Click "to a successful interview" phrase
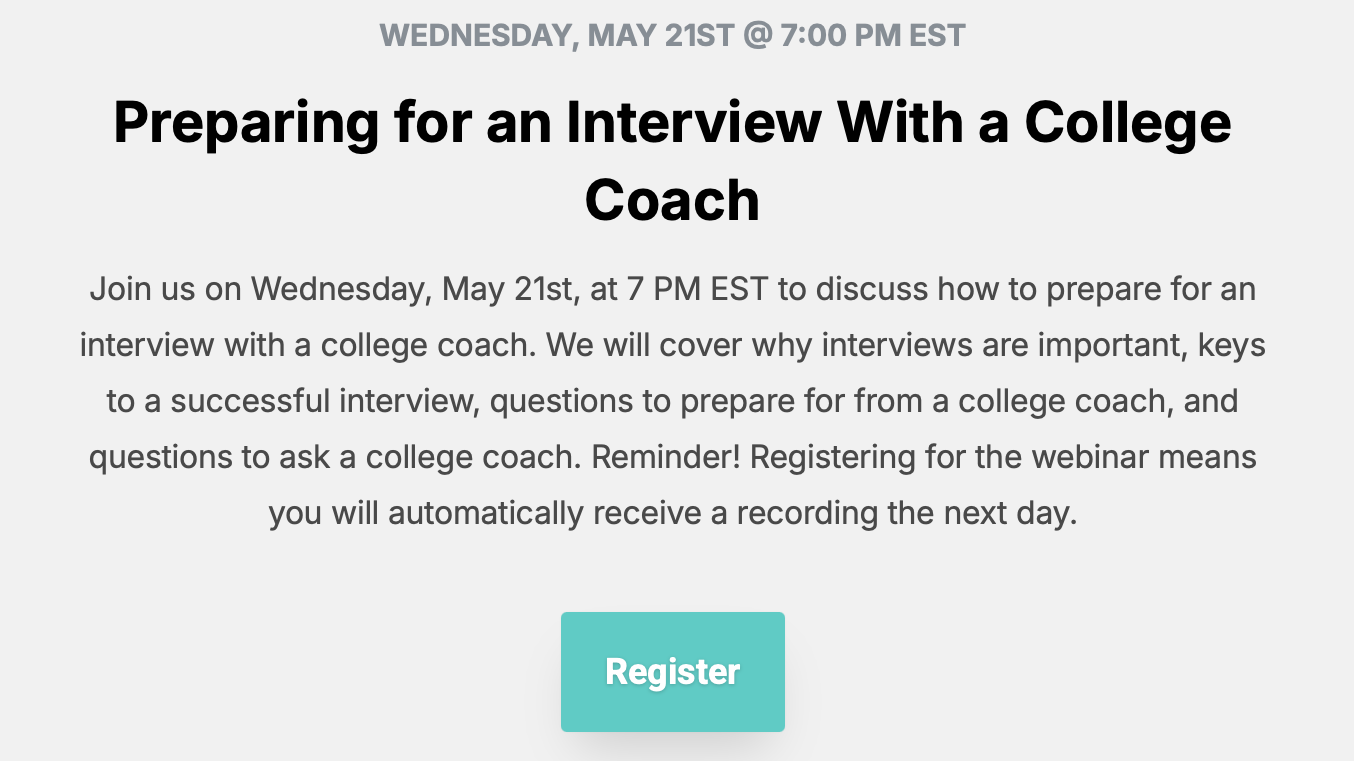Viewport: 1354px width, 761px height. 293,402
